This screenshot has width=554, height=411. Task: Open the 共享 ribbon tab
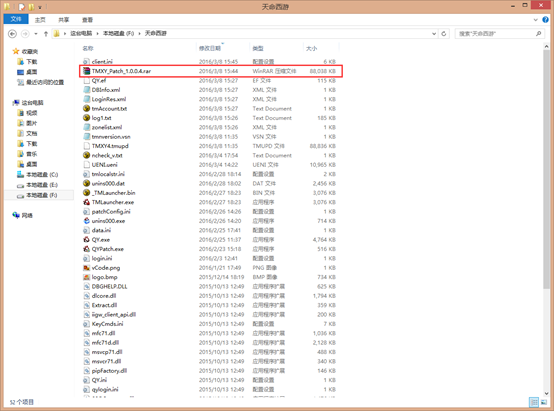coord(64,20)
